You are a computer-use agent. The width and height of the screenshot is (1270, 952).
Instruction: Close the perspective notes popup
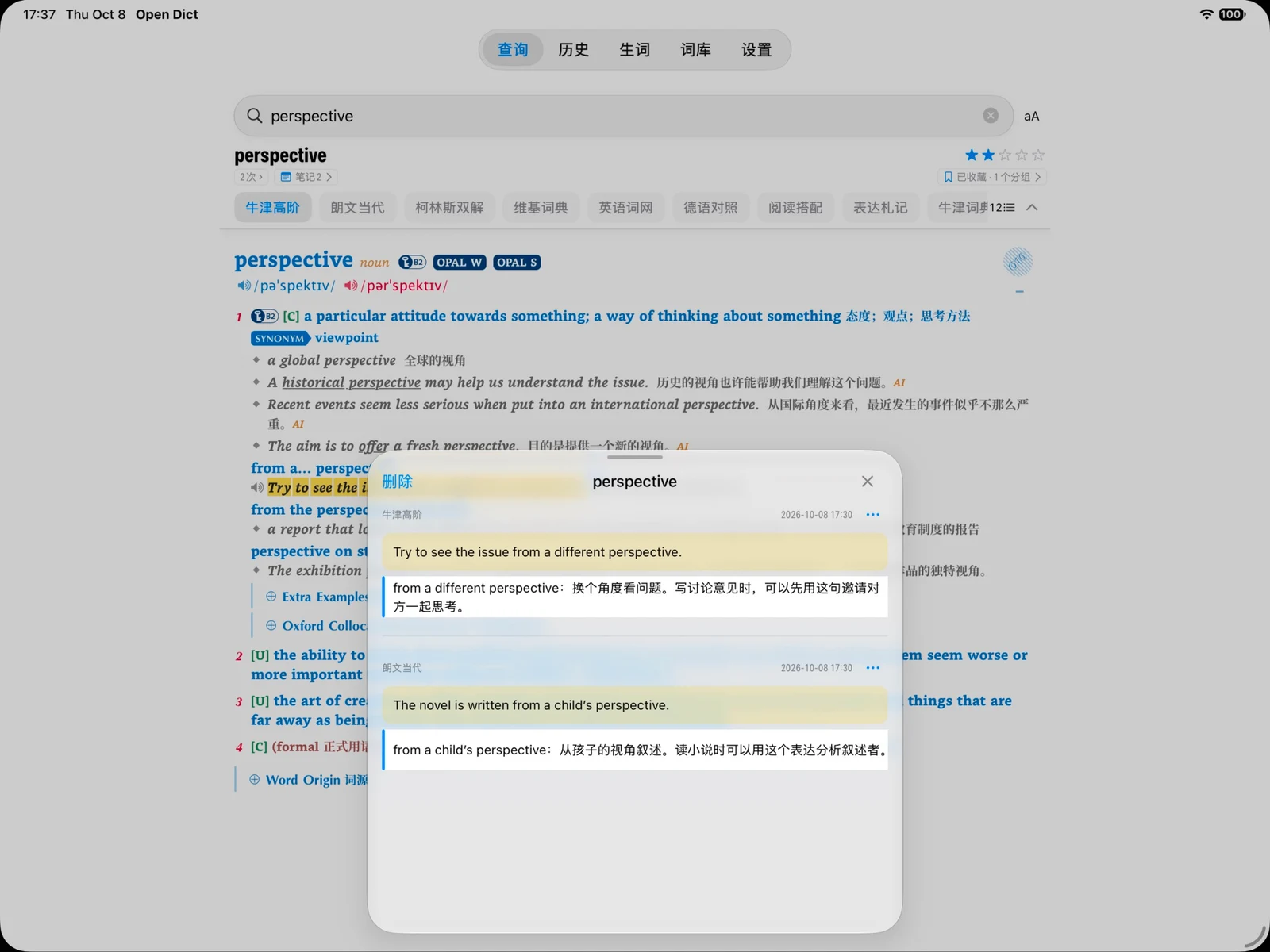pos(868,482)
